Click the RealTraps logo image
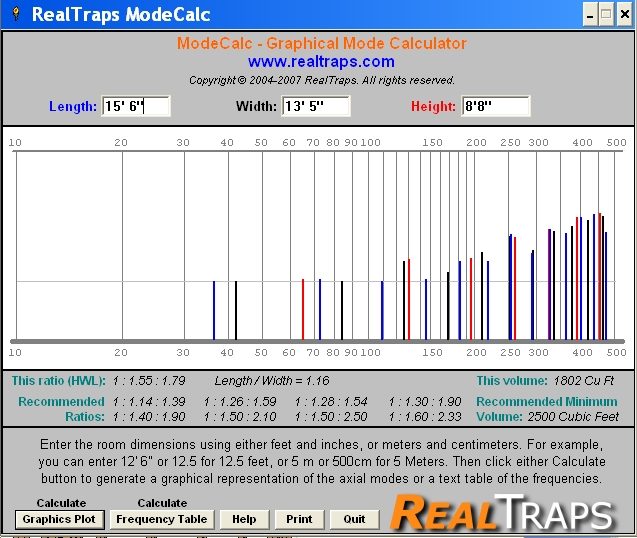 [x=502, y=512]
